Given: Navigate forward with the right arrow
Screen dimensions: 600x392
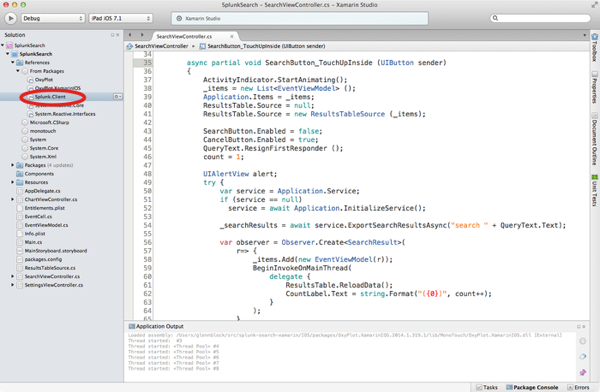Looking at the screenshot, I should (x=142, y=35).
